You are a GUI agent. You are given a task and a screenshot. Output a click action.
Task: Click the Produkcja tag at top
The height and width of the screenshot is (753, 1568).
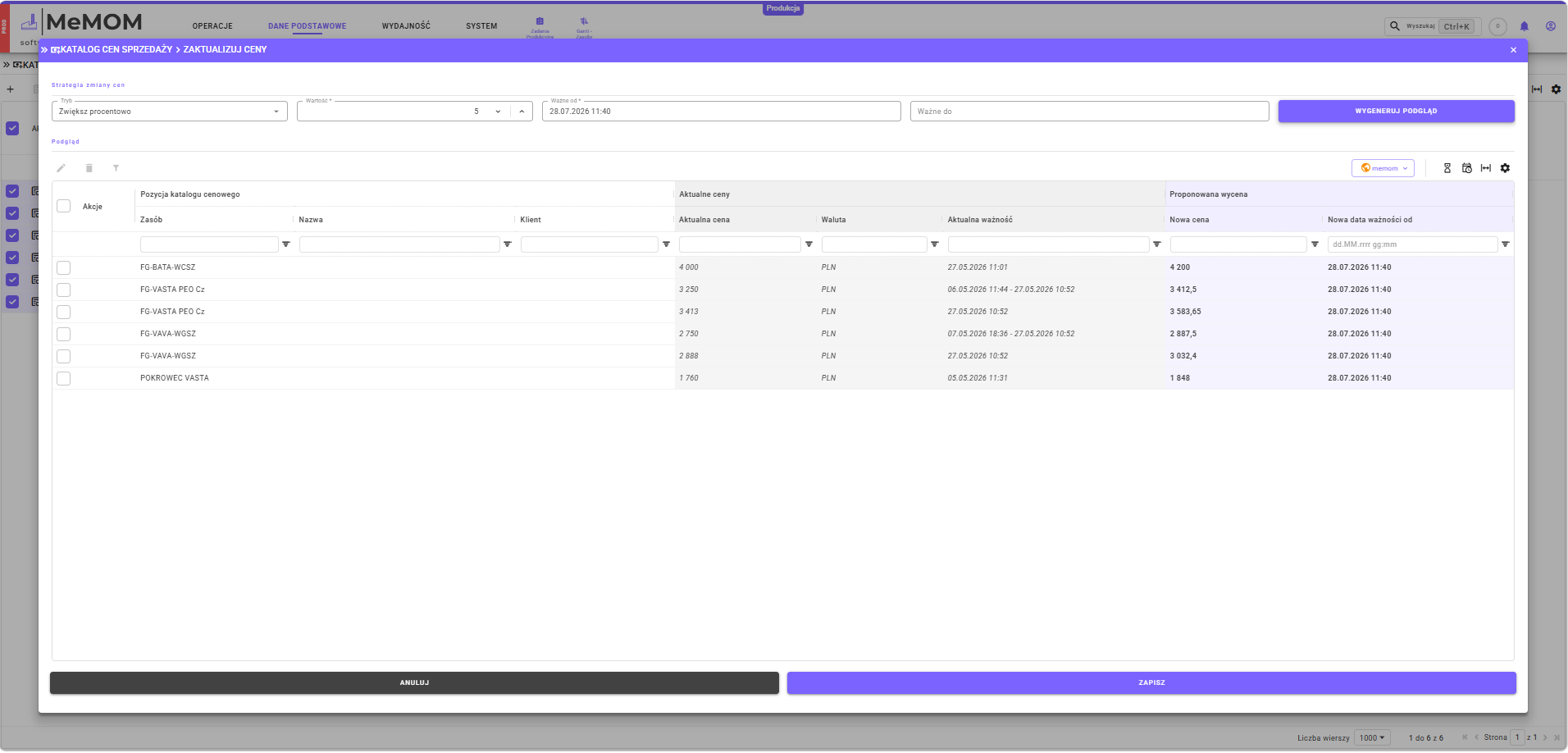783,8
